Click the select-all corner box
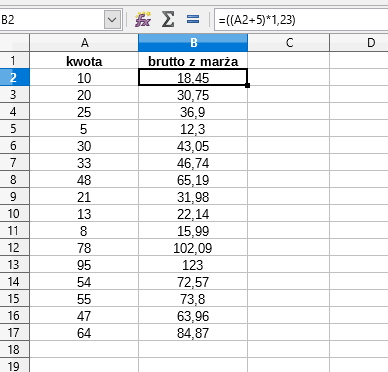Screen dimensions: 388x372 14,43
